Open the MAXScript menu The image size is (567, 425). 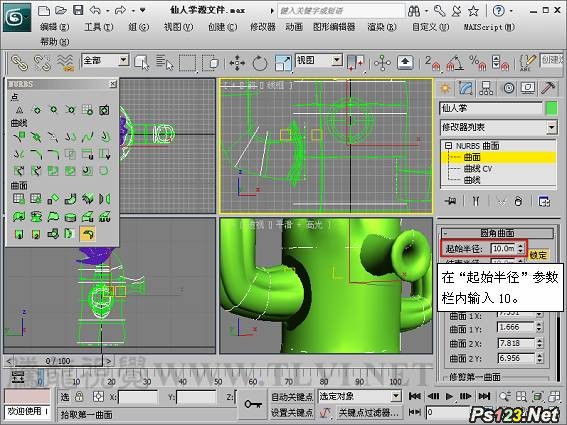pos(489,27)
